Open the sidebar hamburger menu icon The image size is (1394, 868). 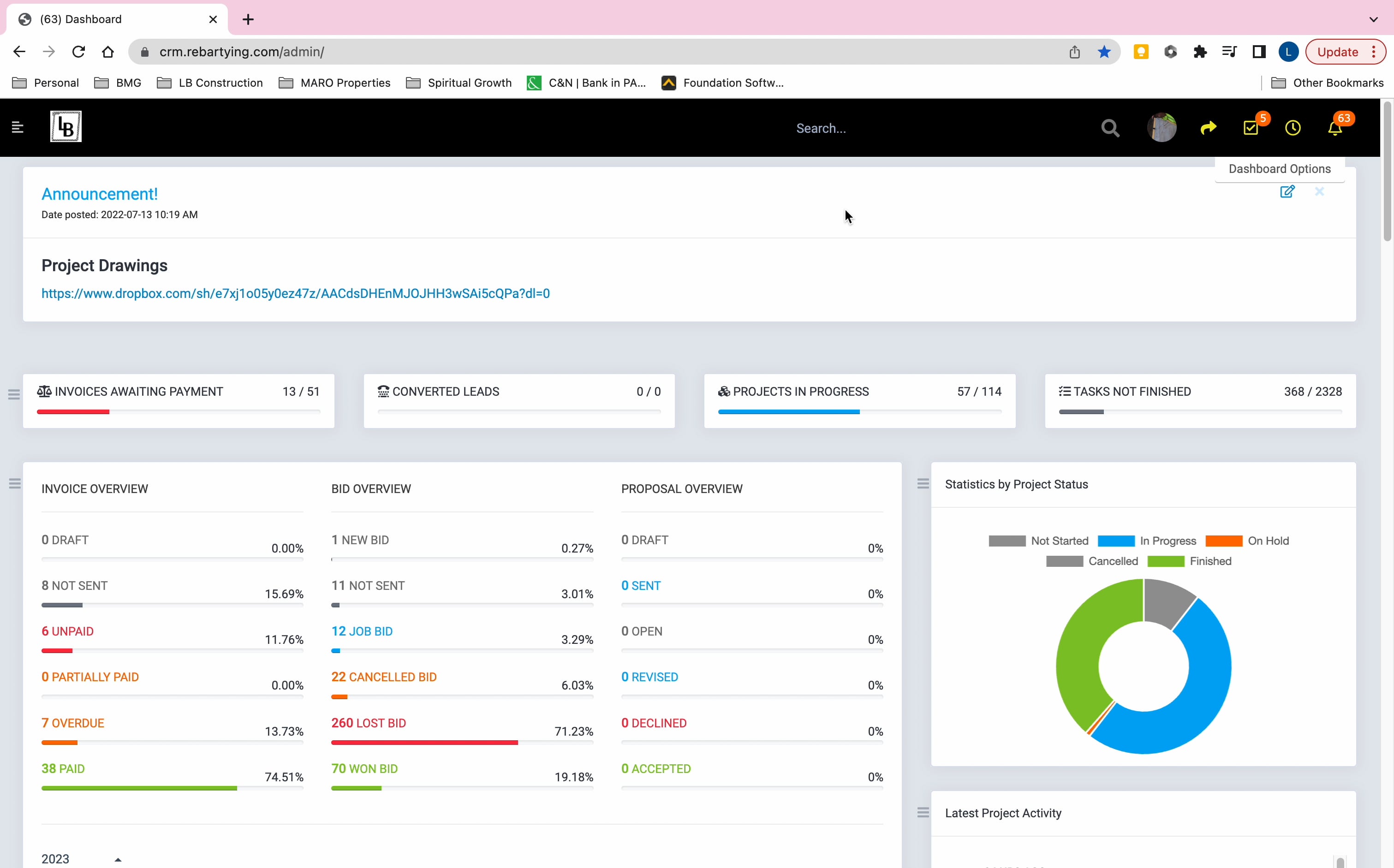(x=18, y=127)
